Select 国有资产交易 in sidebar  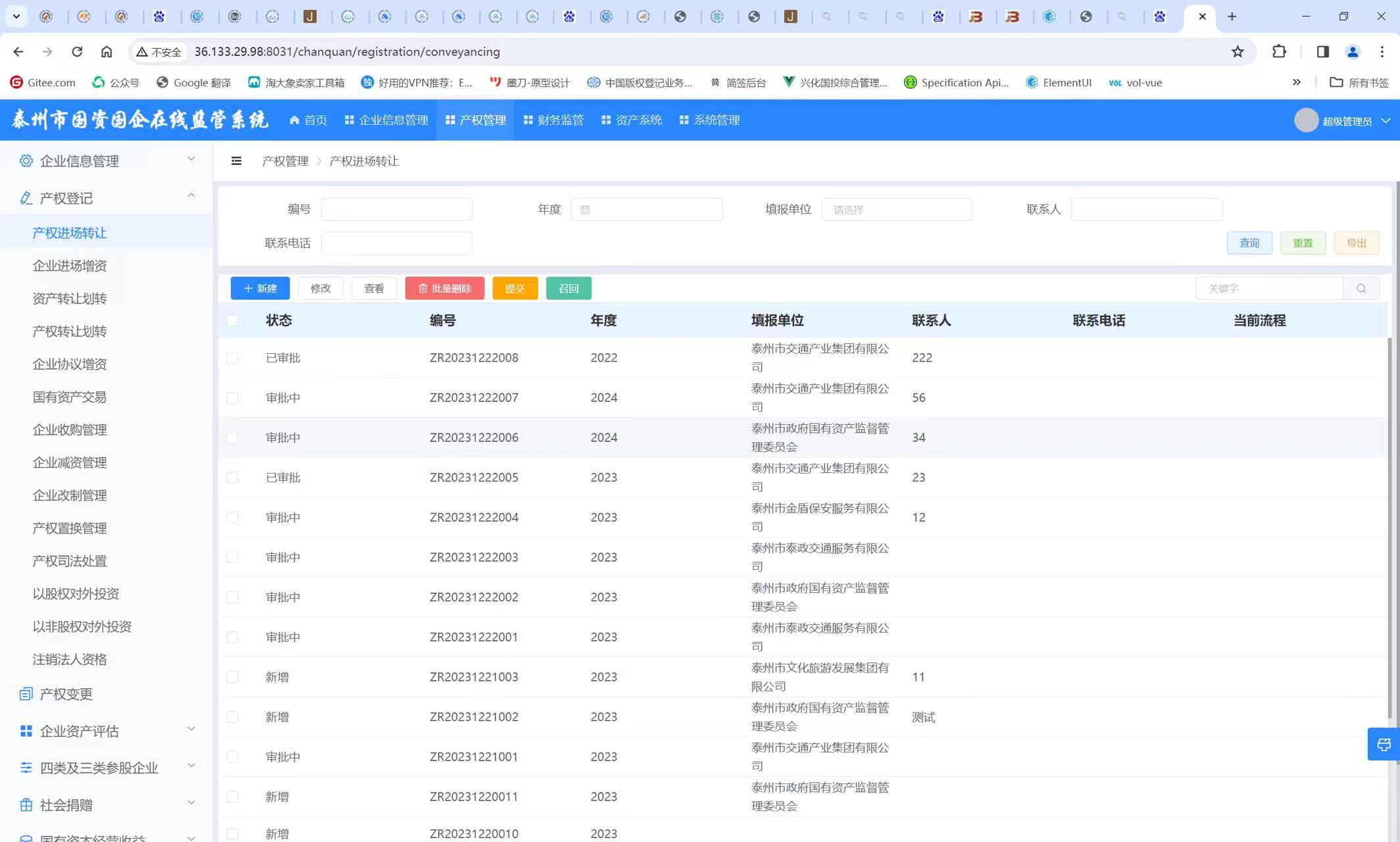[x=70, y=397]
